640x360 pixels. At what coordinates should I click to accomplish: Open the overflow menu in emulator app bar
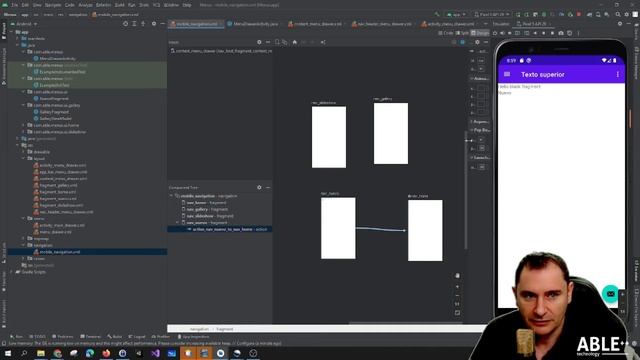[618, 74]
